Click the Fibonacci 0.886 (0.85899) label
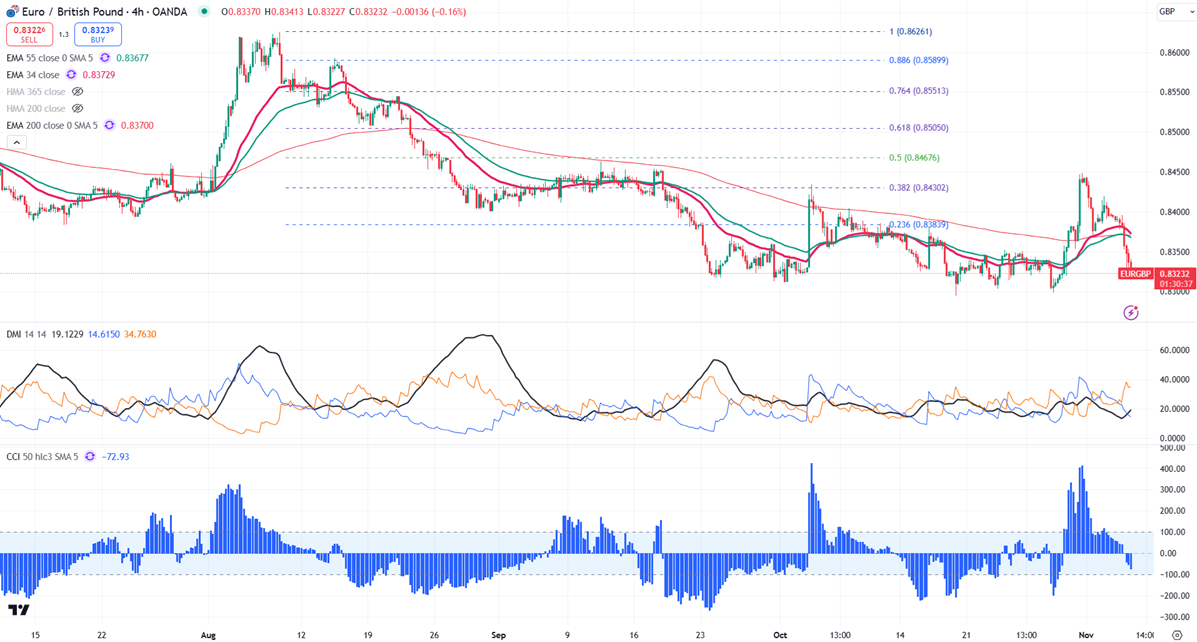 [x=918, y=60]
